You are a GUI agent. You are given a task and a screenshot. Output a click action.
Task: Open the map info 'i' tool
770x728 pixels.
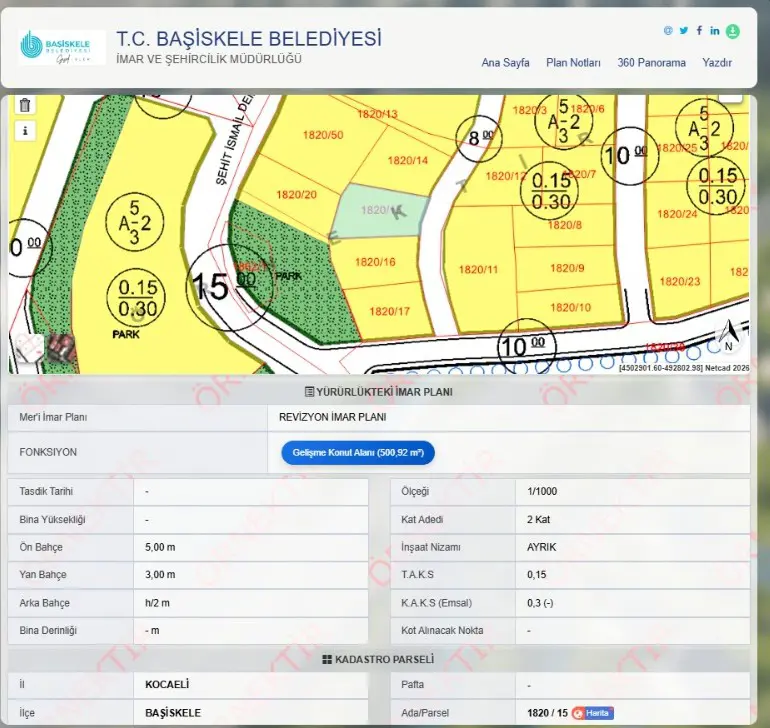pyautogui.click(x=25, y=131)
